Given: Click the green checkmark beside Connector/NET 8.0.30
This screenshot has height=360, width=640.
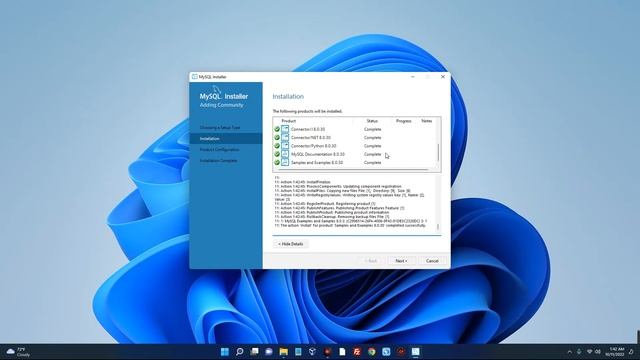Looking at the screenshot, I should [277, 138].
